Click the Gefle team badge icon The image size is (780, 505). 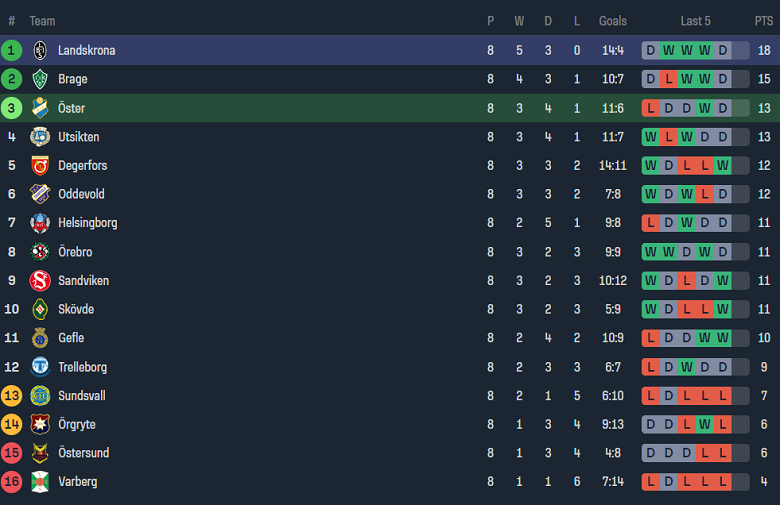(40, 338)
